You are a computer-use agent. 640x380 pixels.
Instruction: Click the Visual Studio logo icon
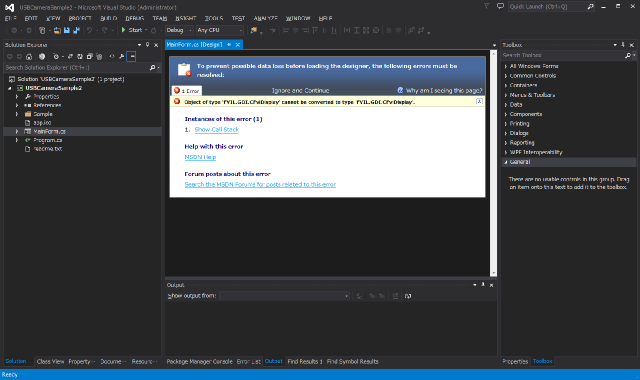(9, 7)
